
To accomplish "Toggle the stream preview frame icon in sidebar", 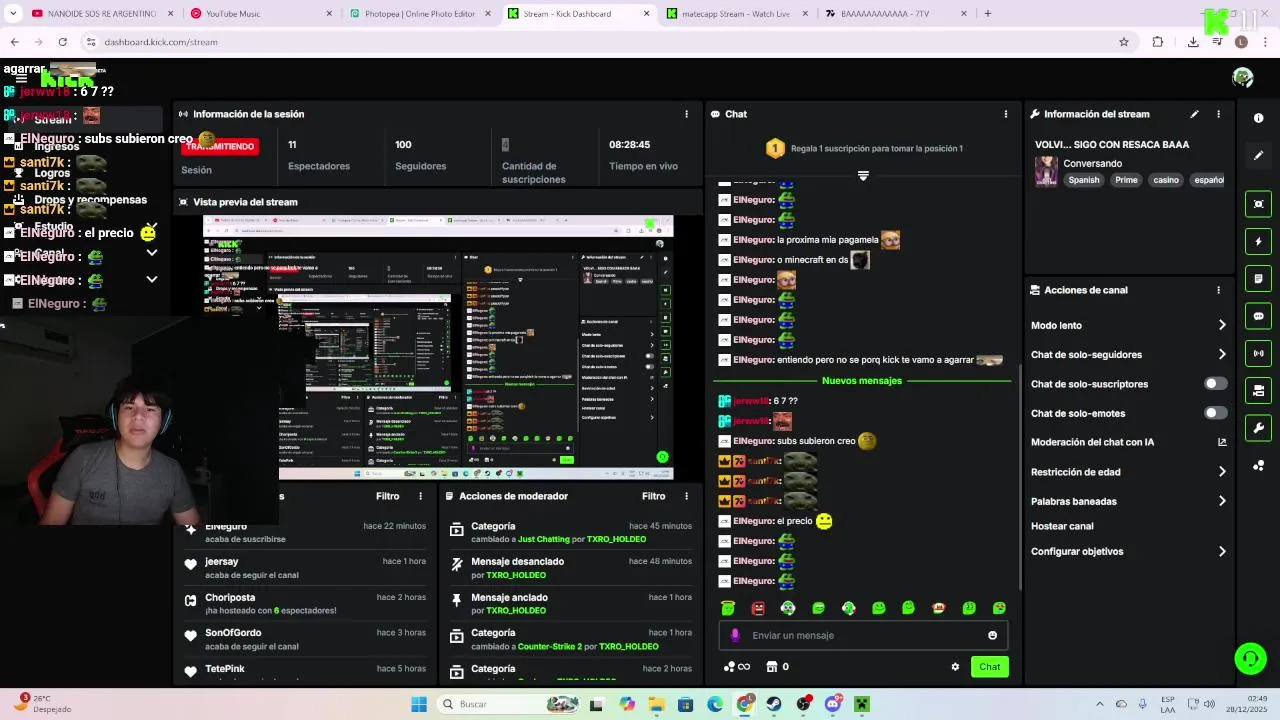I will 1258,204.
